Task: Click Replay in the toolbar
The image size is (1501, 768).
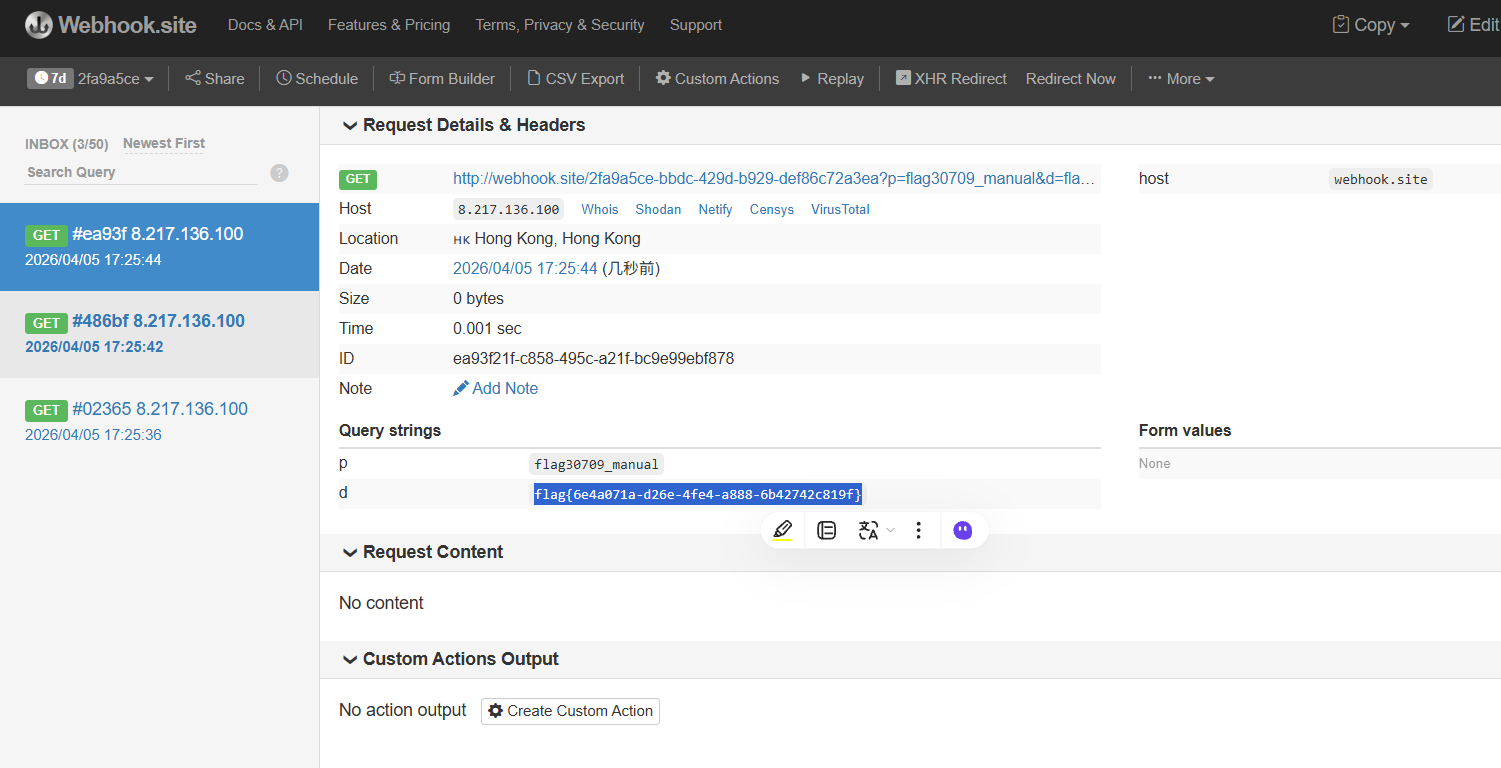Action: [x=831, y=79]
